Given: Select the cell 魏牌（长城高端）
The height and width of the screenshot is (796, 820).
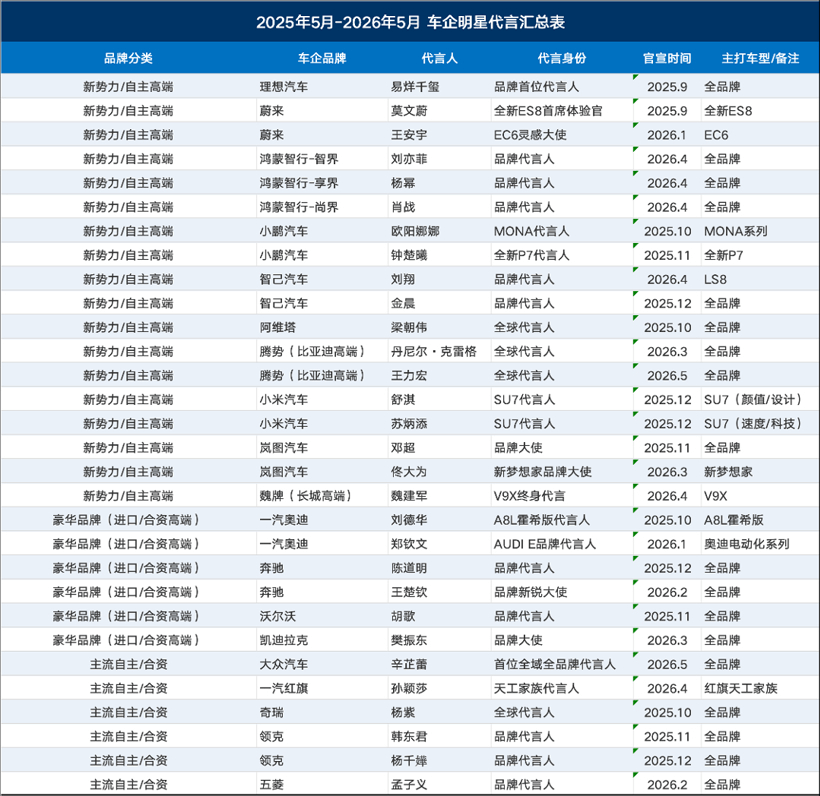Looking at the screenshot, I should click(306, 496).
